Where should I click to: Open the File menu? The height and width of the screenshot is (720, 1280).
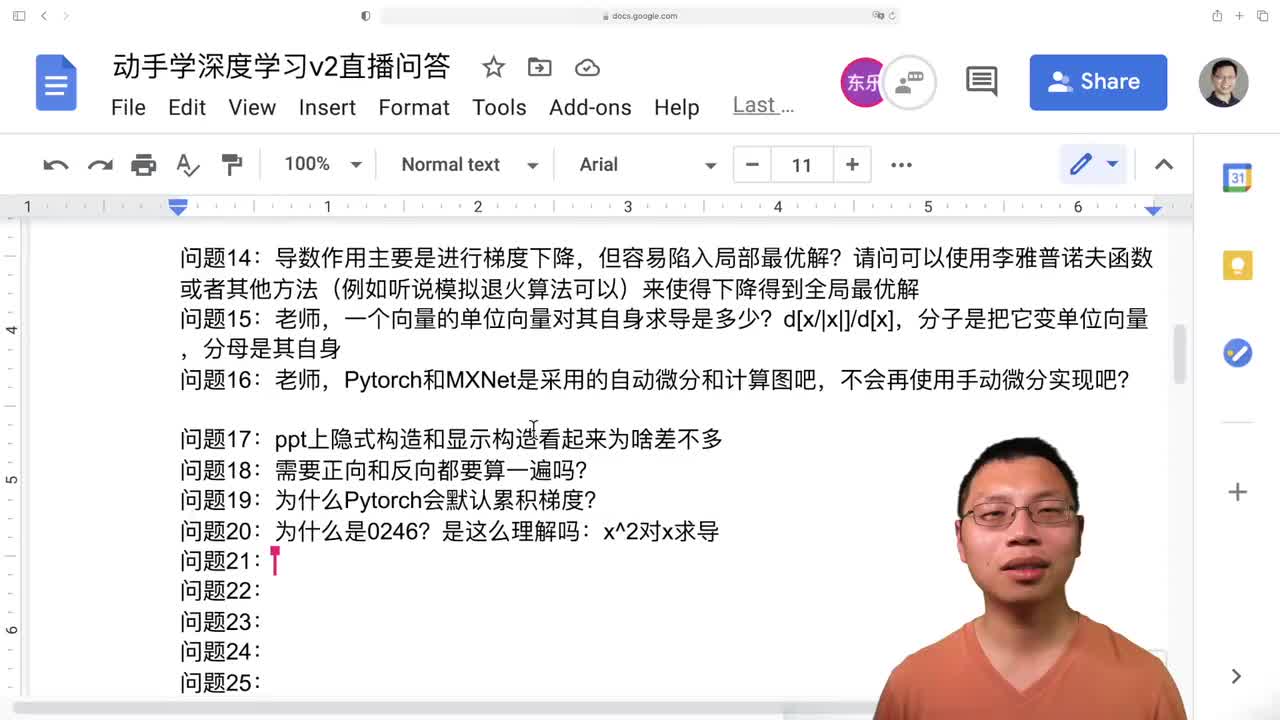tap(128, 107)
